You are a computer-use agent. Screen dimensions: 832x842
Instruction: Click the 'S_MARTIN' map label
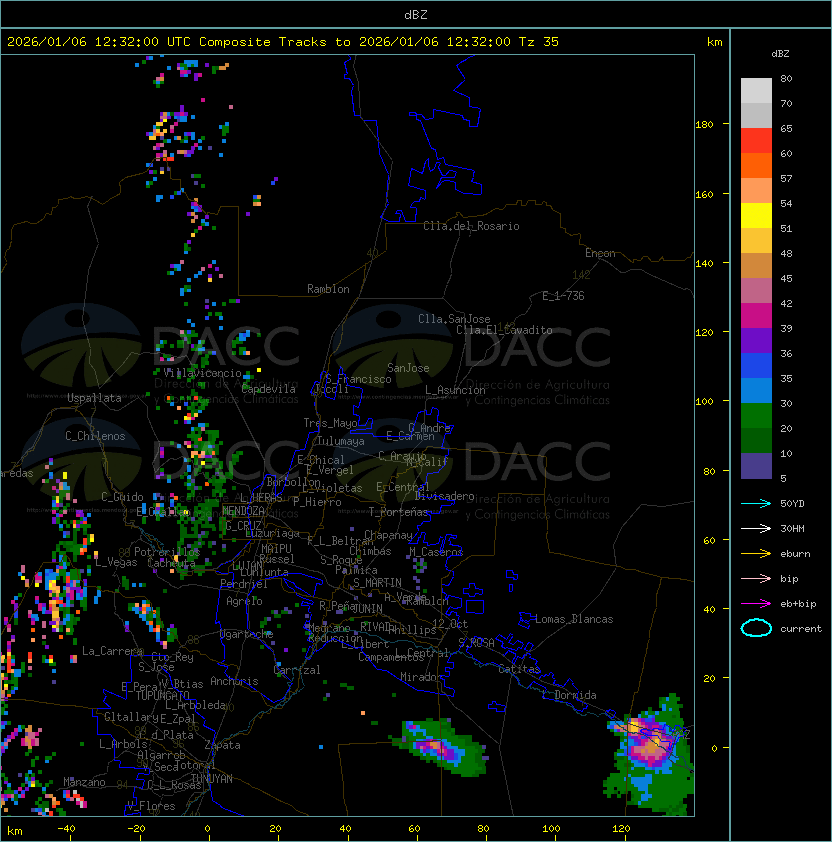tap(378, 583)
